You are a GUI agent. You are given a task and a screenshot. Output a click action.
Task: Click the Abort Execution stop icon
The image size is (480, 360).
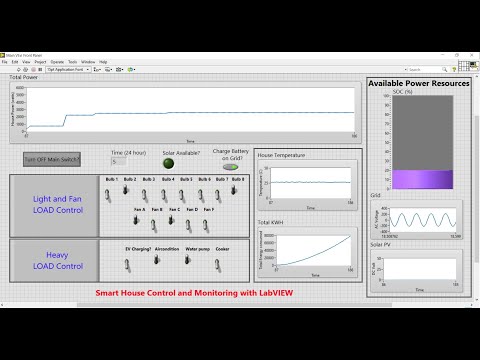(x=33, y=69)
